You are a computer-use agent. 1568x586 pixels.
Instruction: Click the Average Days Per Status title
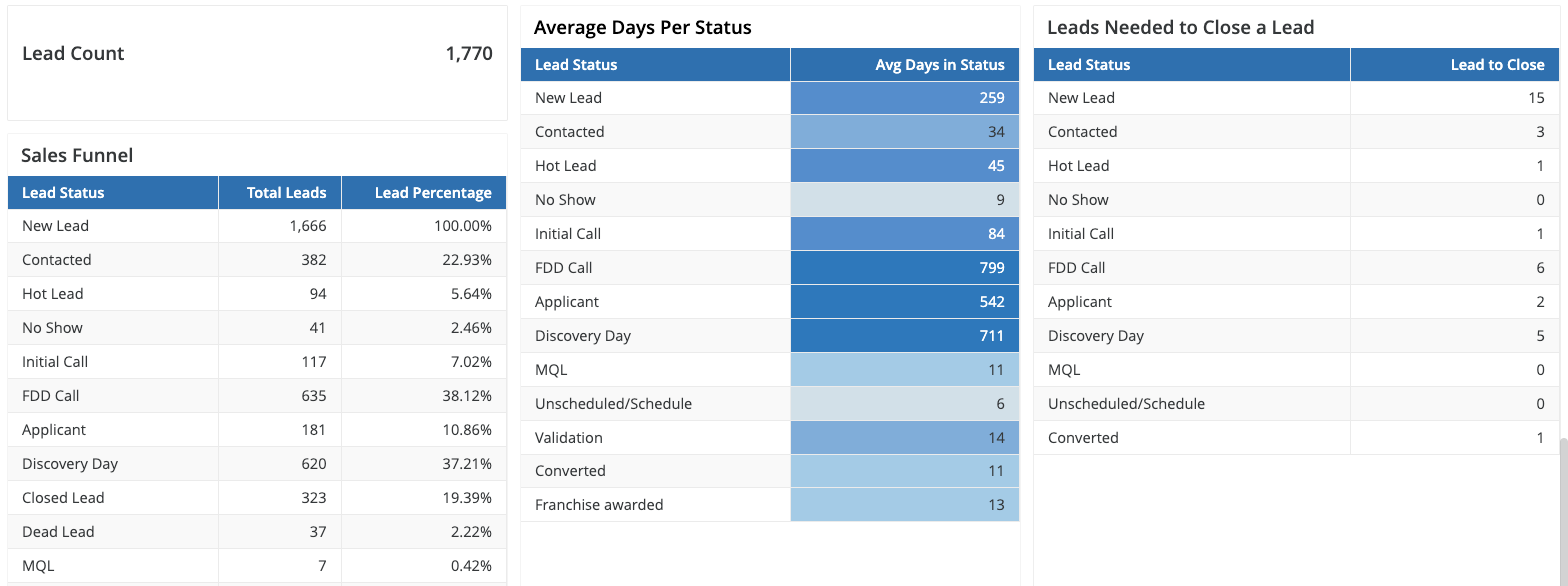tap(643, 28)
